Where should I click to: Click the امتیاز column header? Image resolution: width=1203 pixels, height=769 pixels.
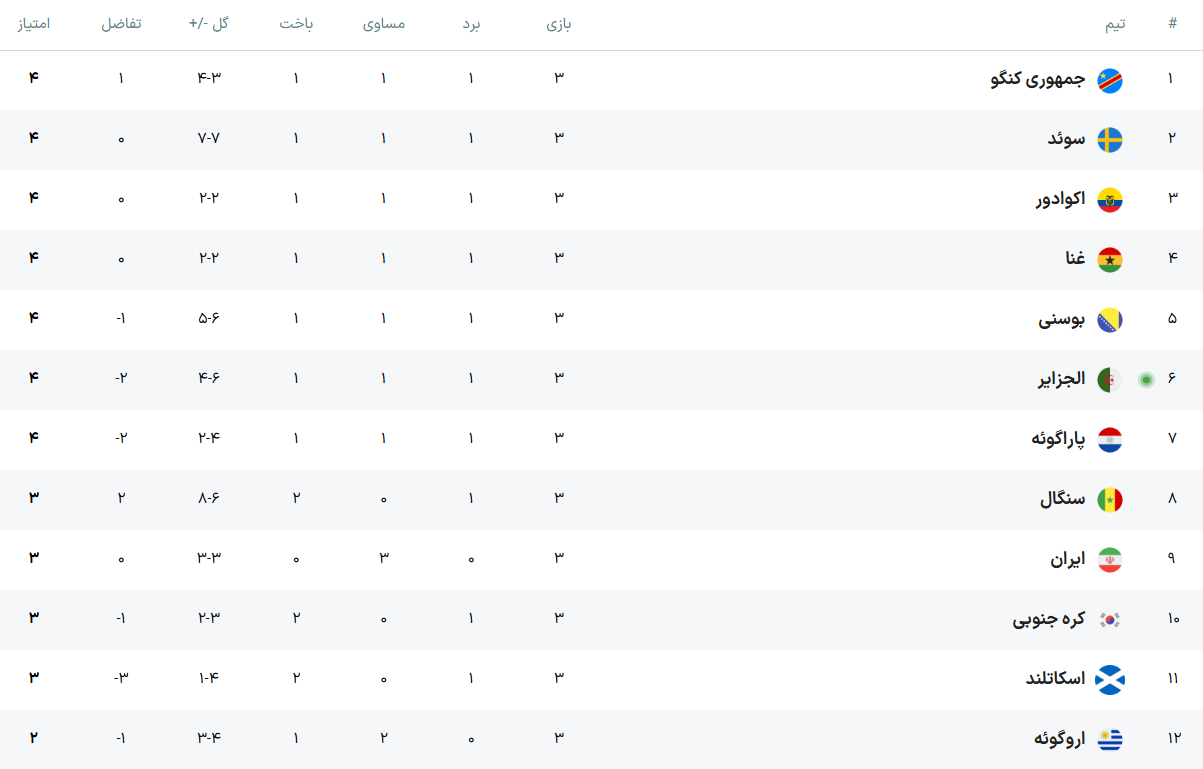click(34, 24)
